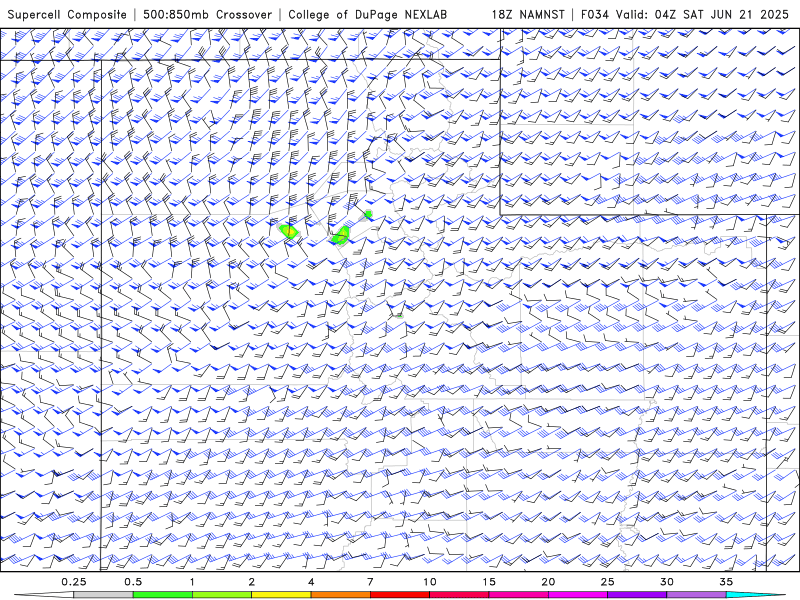
Task: Click 'College of DuPage NEXLAB' text
Action: pos(367,15)
